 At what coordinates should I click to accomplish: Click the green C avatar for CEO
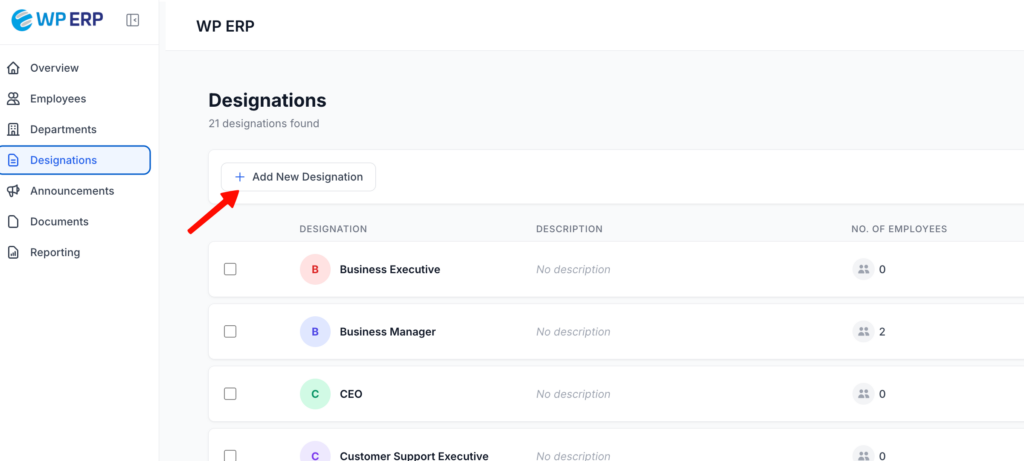[x=315, y=394]
